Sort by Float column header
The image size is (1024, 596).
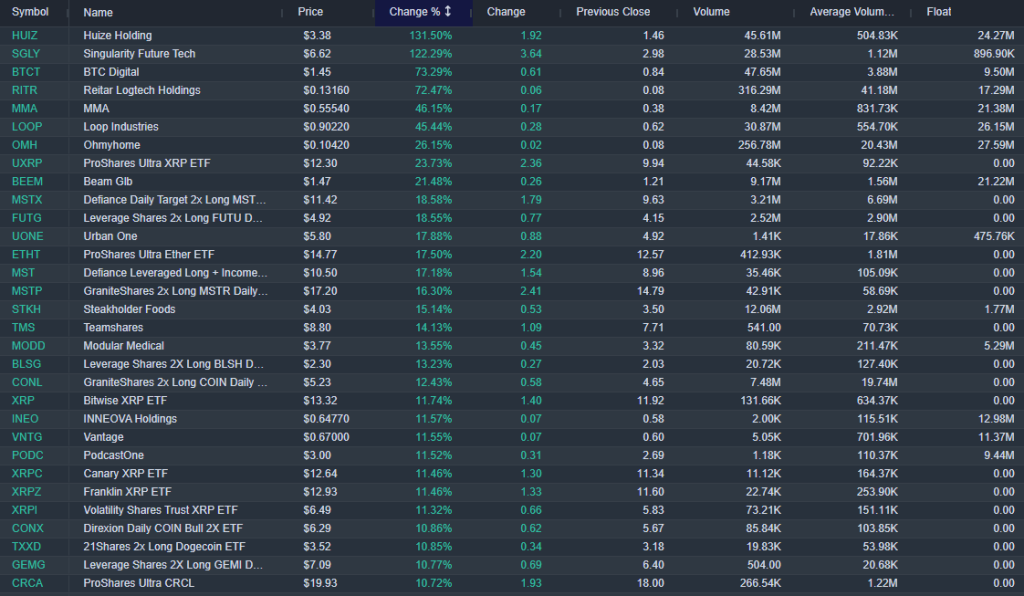click(x=938, y=12)
